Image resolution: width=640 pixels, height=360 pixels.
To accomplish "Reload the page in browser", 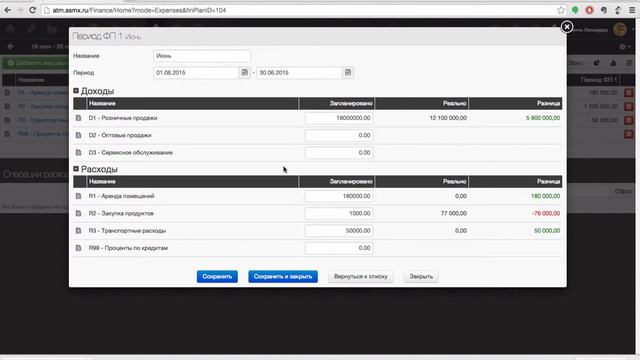I will (33, 10).
